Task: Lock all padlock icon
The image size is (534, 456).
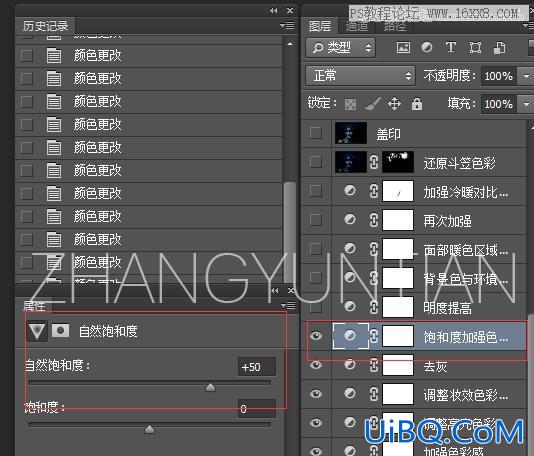Action: (417, 104)
